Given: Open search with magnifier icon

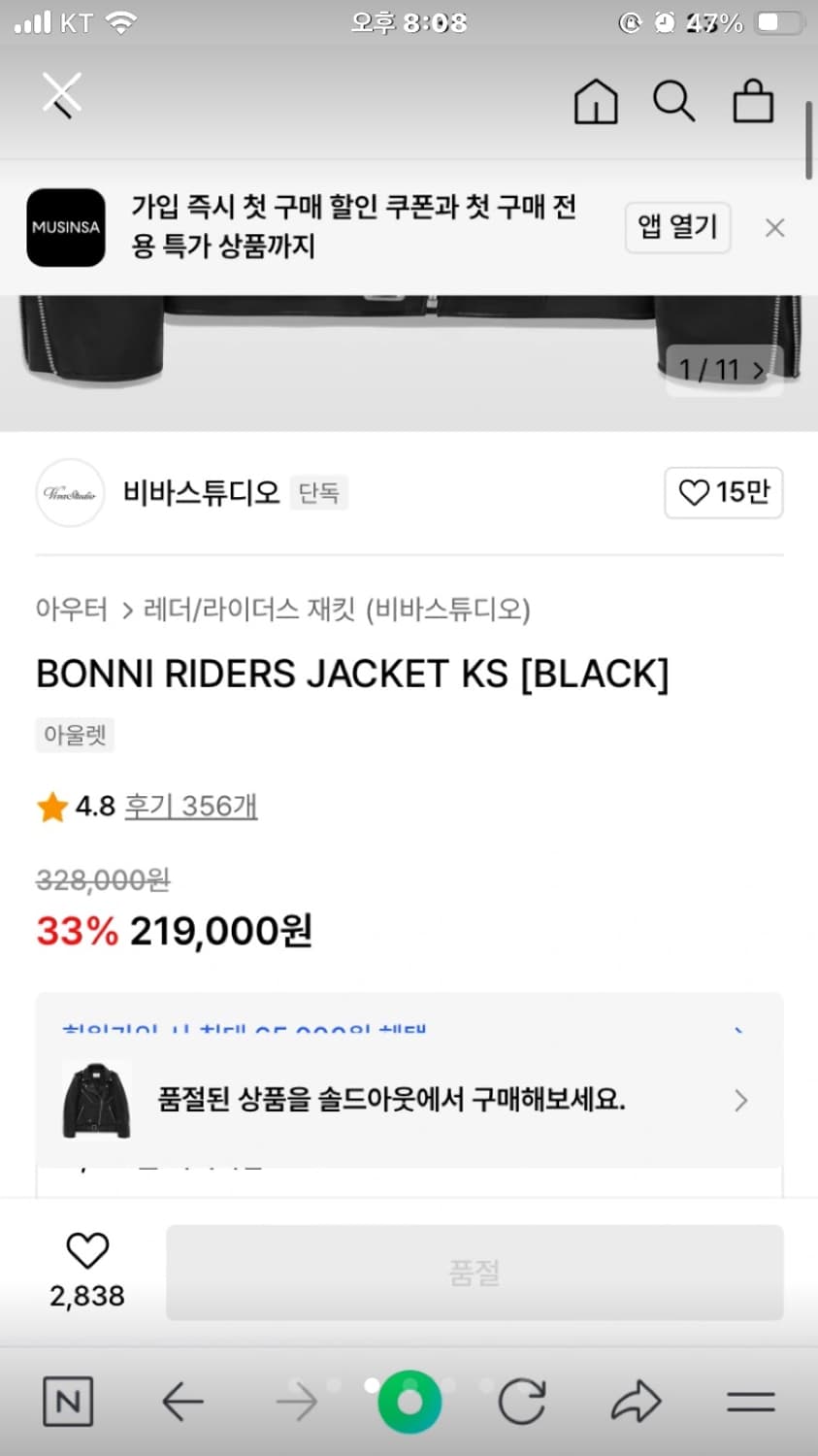Looking at the screenshot, I should (673, 101).
